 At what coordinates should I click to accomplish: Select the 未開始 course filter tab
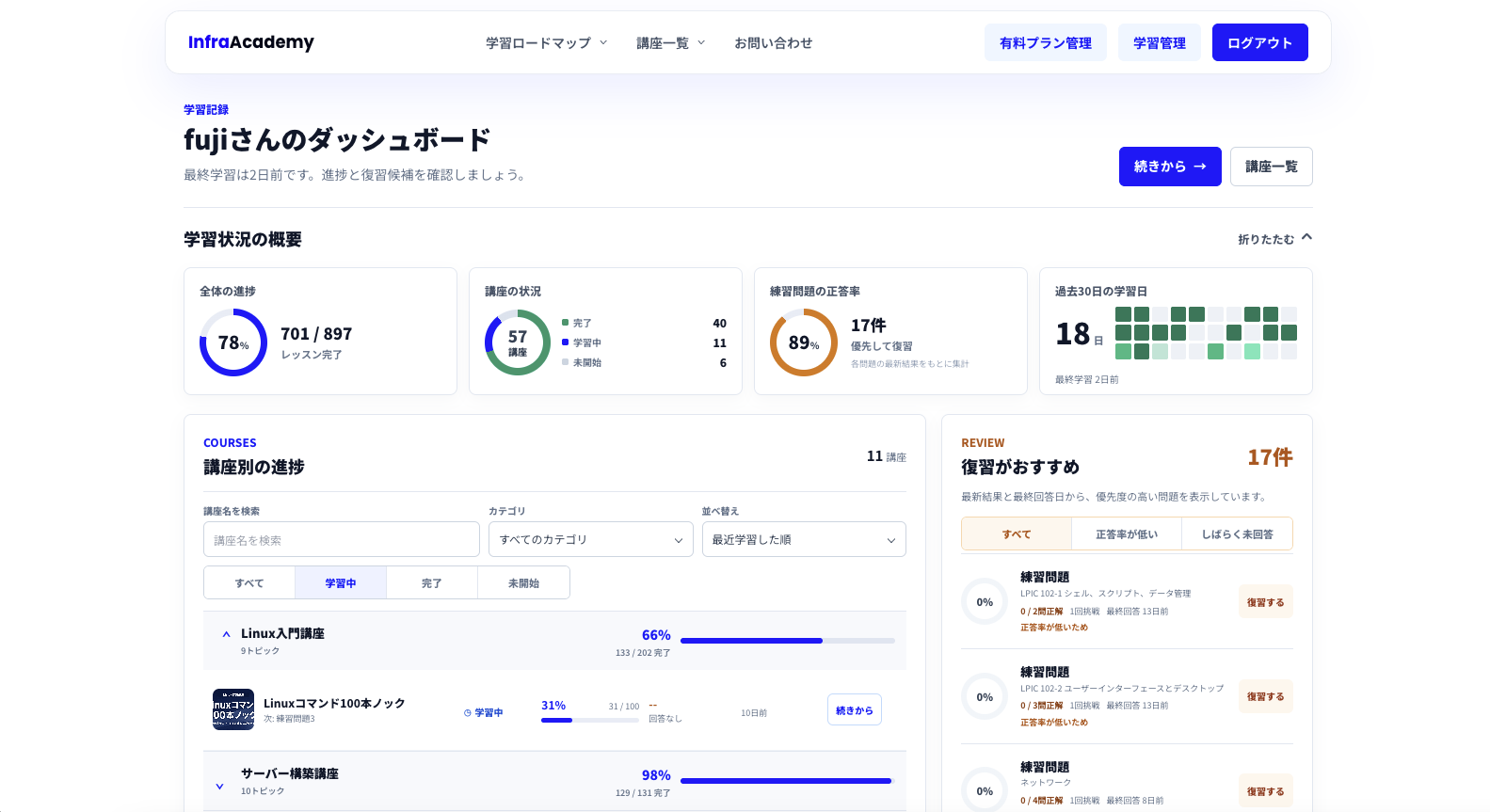pyautogui.click(x=523, y=582)
